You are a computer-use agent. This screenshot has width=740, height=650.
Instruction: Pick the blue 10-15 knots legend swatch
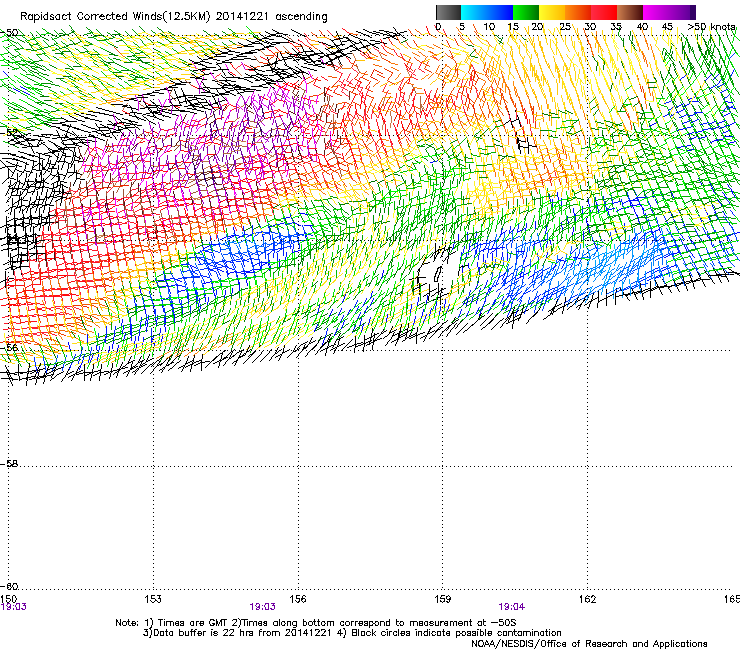pyautogui.click(x=500, y=12)
